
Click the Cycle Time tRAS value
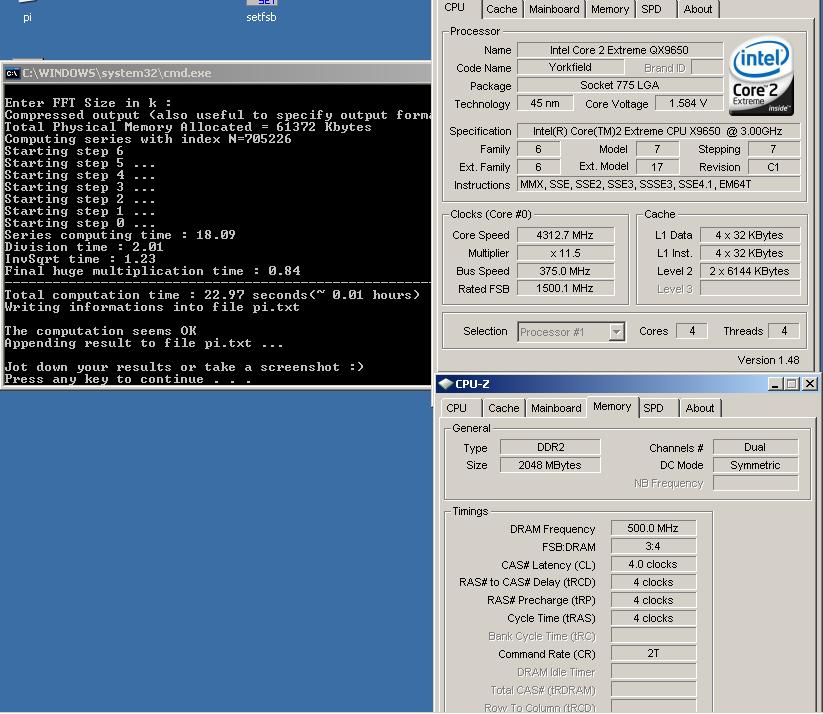tap(653, 618)
